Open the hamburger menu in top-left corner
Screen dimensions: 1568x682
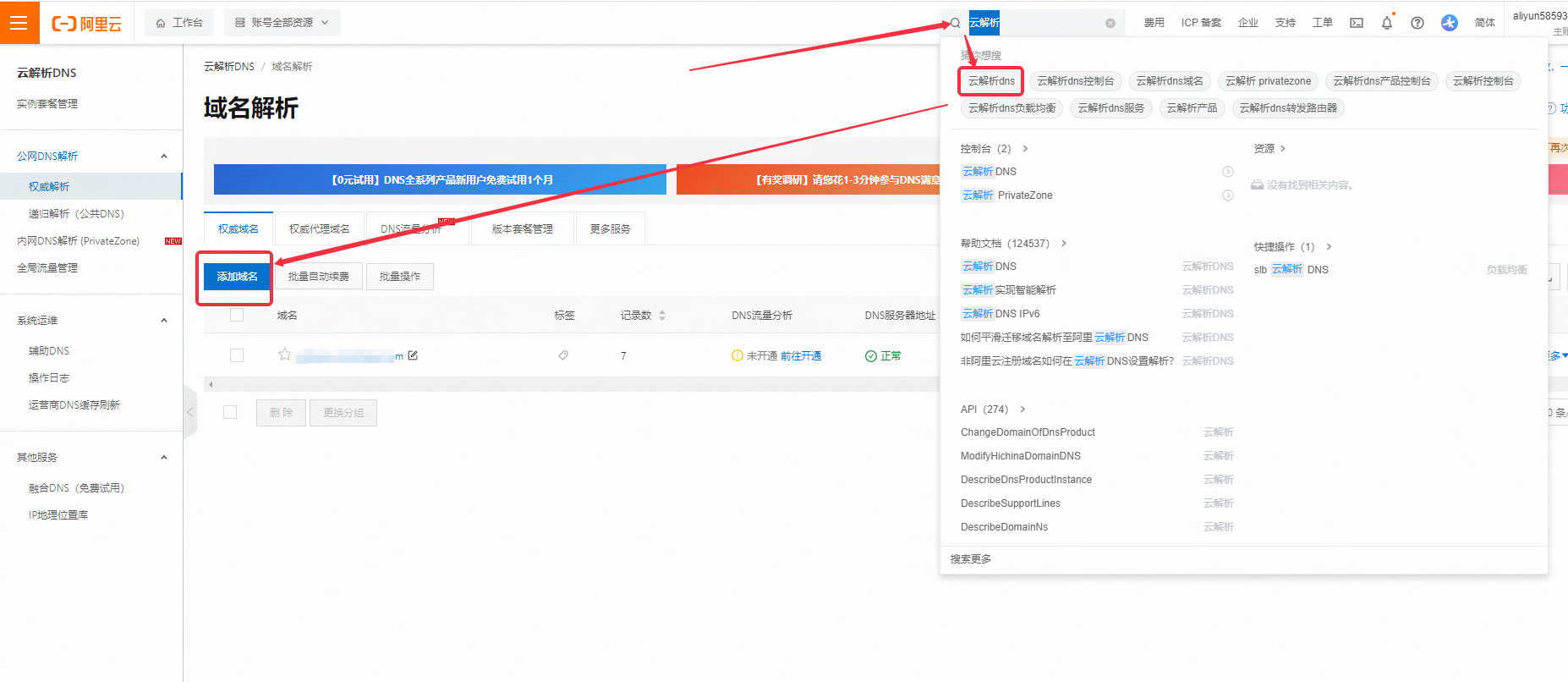pyautogui.click(x=19, y=23)
